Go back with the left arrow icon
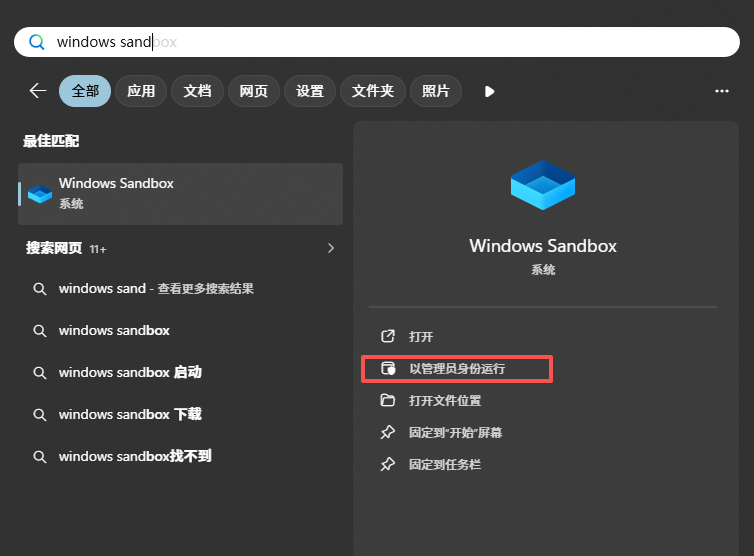The image size is (754, 556). (38, 90)
